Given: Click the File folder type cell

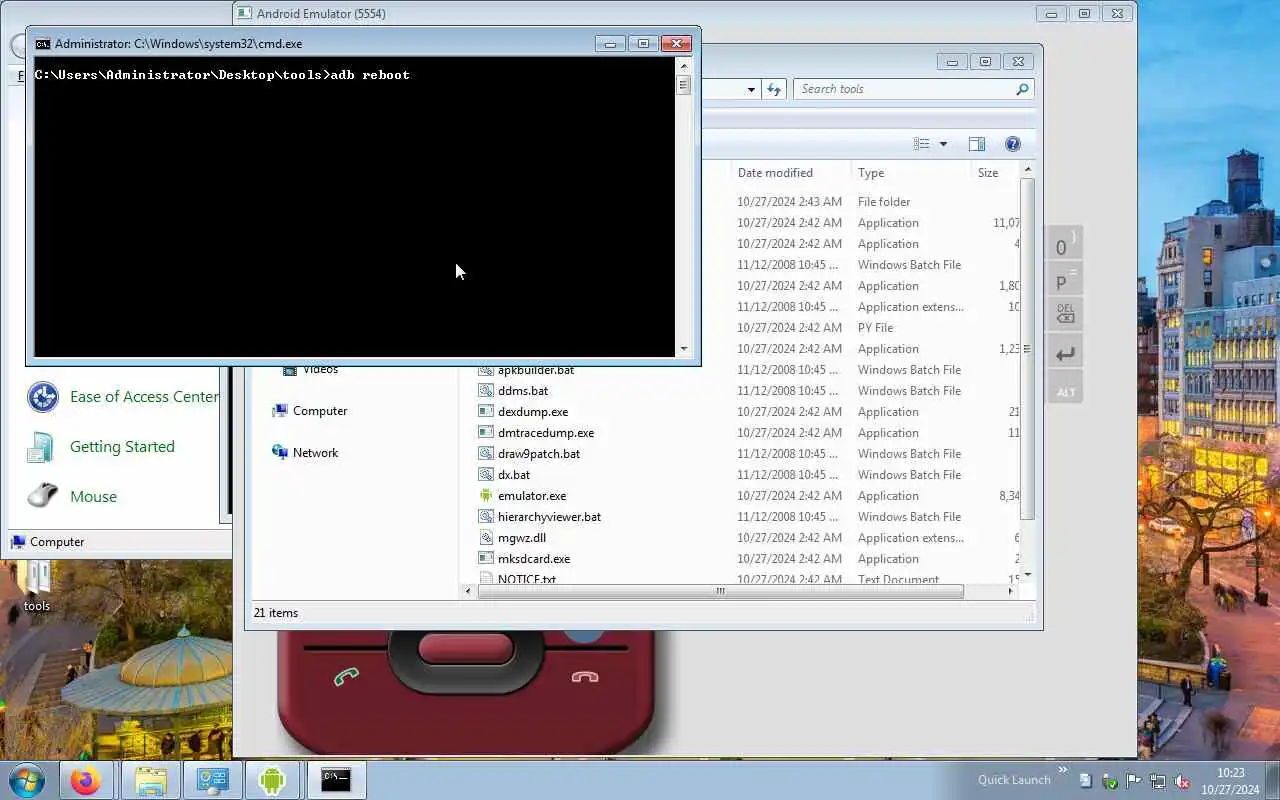Looking at the screenshot, I should [884, 202].
